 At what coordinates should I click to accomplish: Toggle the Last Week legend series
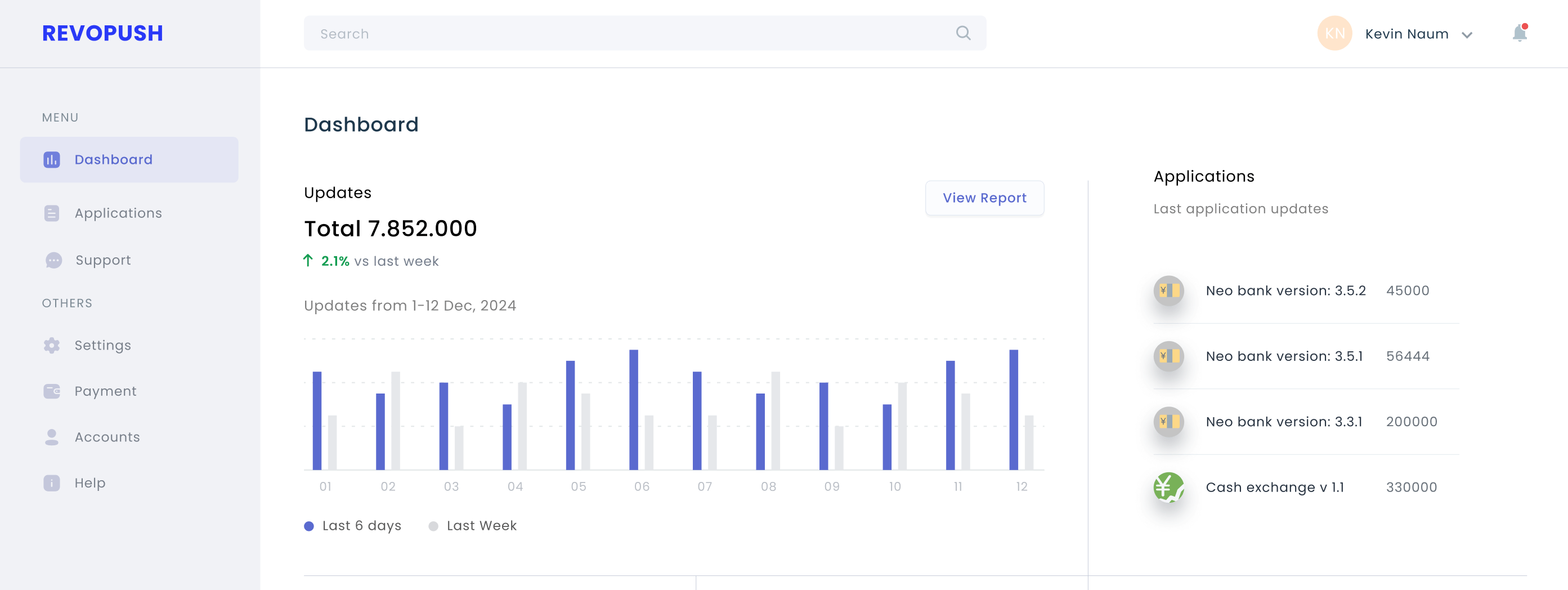coord(472,526)
